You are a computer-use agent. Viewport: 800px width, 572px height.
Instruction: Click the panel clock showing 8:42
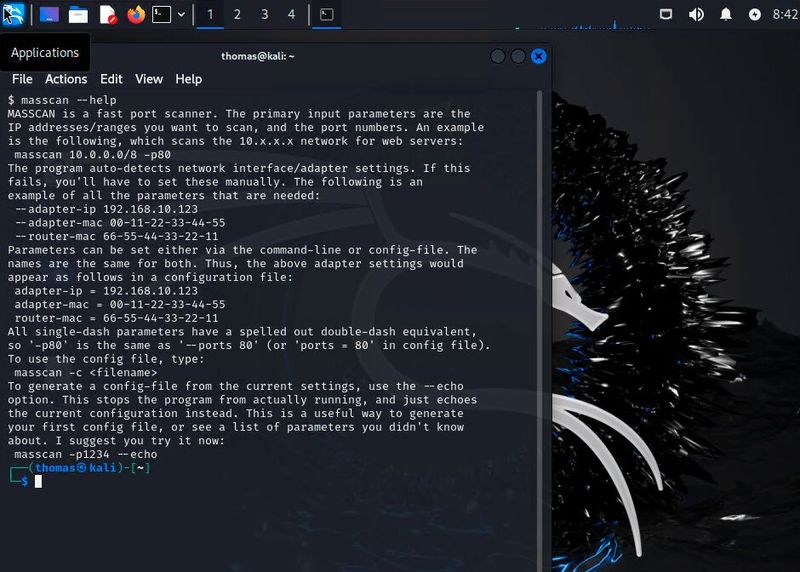pos(785,14)
